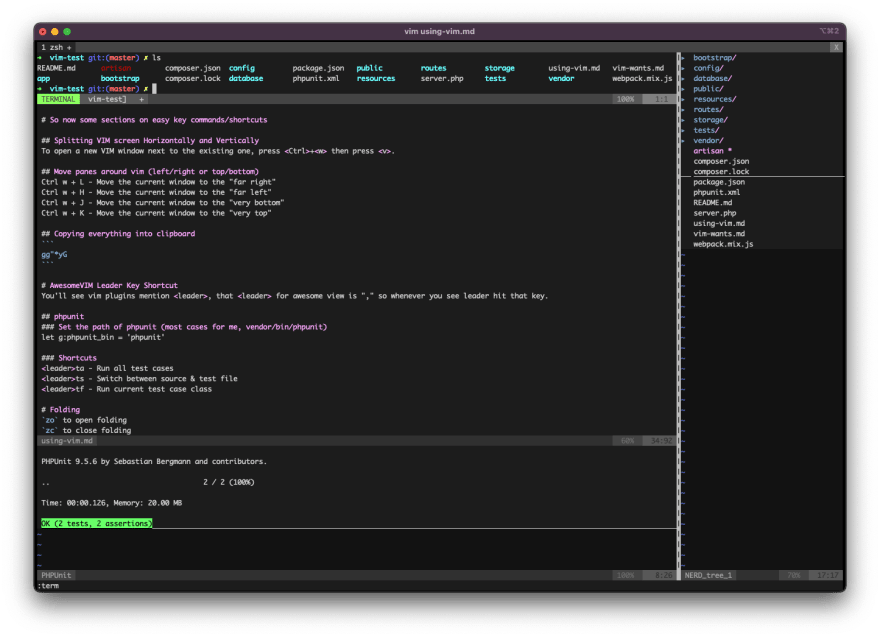The height and width of the screenshot is (637, 880).
Task: Expand the database/ folder arrow in NERDTree
Action: [x=683, y=79]
